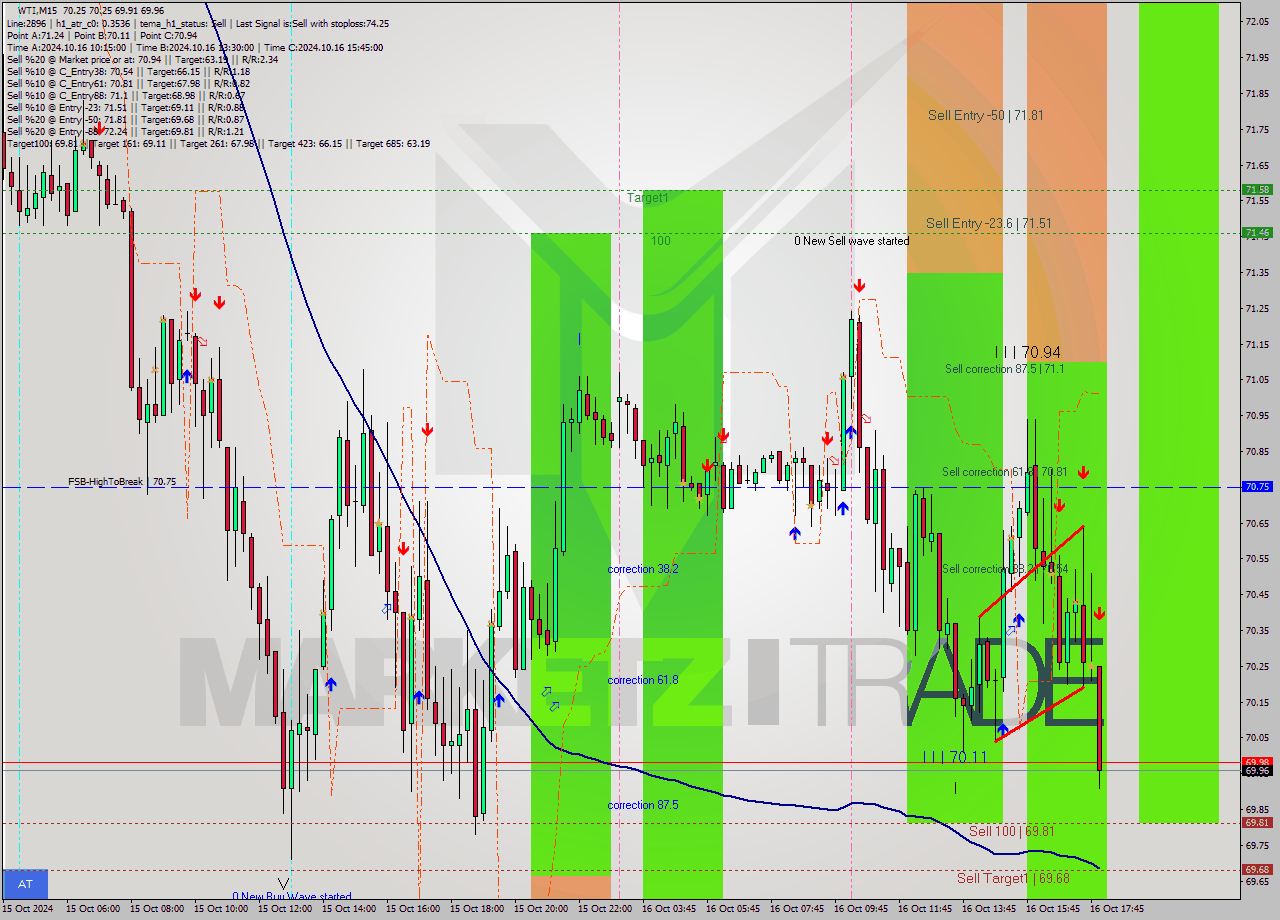Click the 'WTI,M15' symbol header text
Image resolution: width=1280 pixels, height=920 pixels.
coord(40,10)
